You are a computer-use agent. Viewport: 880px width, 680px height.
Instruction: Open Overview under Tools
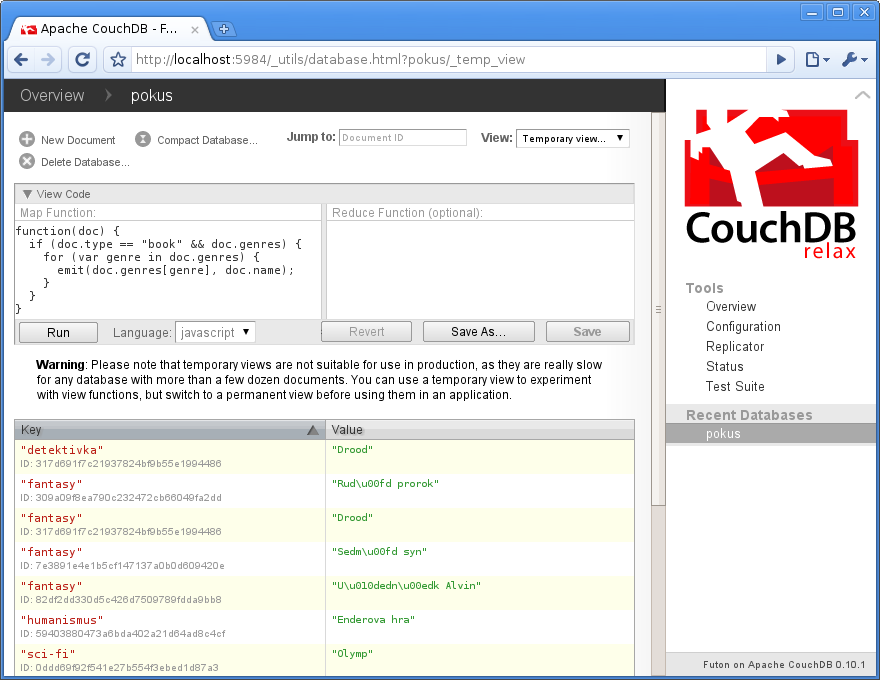point(731,306)
